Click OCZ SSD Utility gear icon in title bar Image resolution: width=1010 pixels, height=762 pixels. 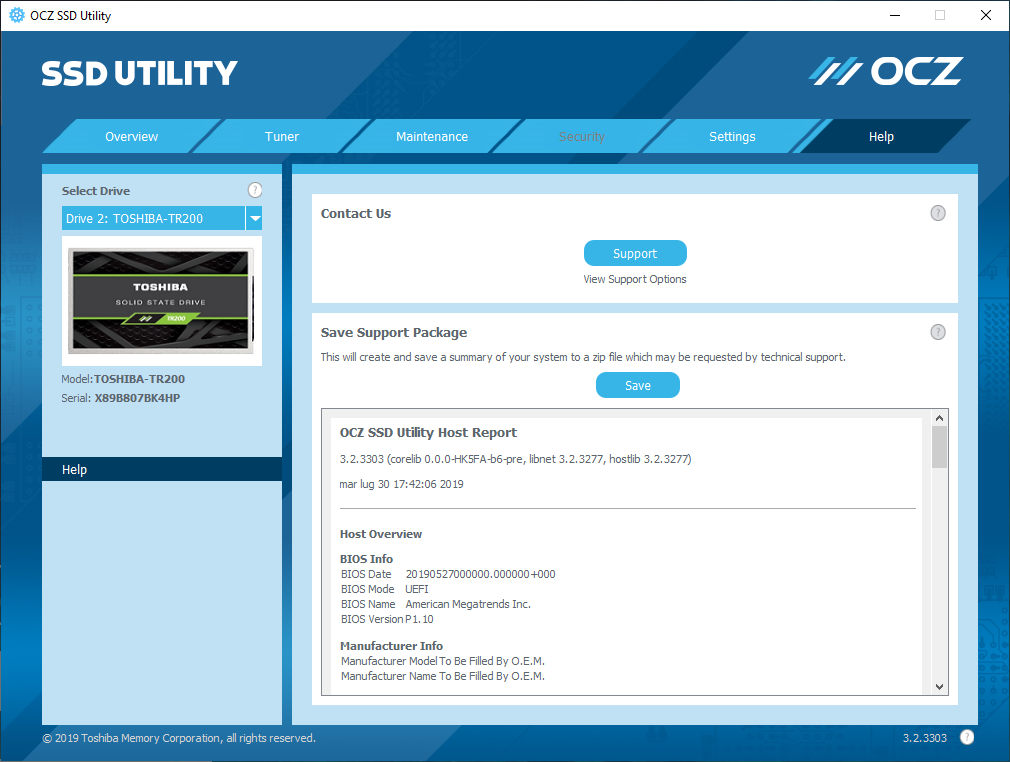coord(16,15)
